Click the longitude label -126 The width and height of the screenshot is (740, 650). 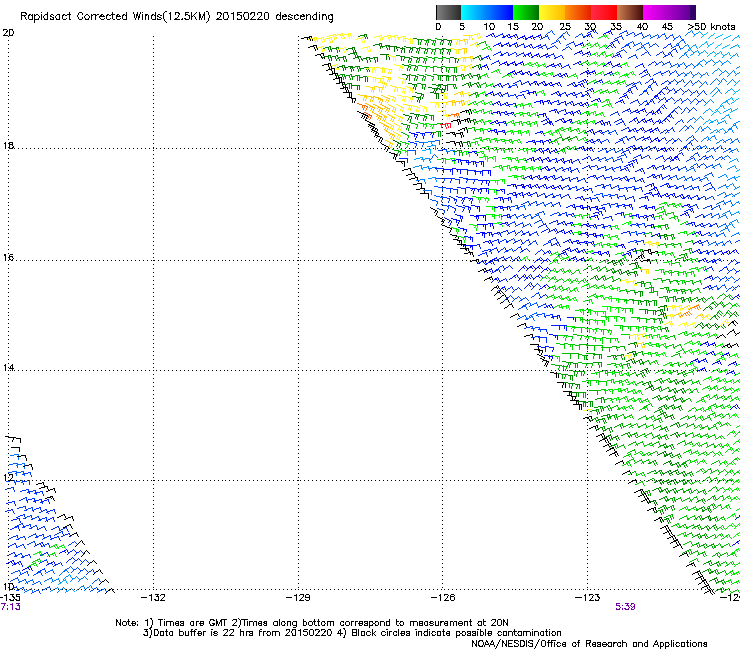coord(443,598)
